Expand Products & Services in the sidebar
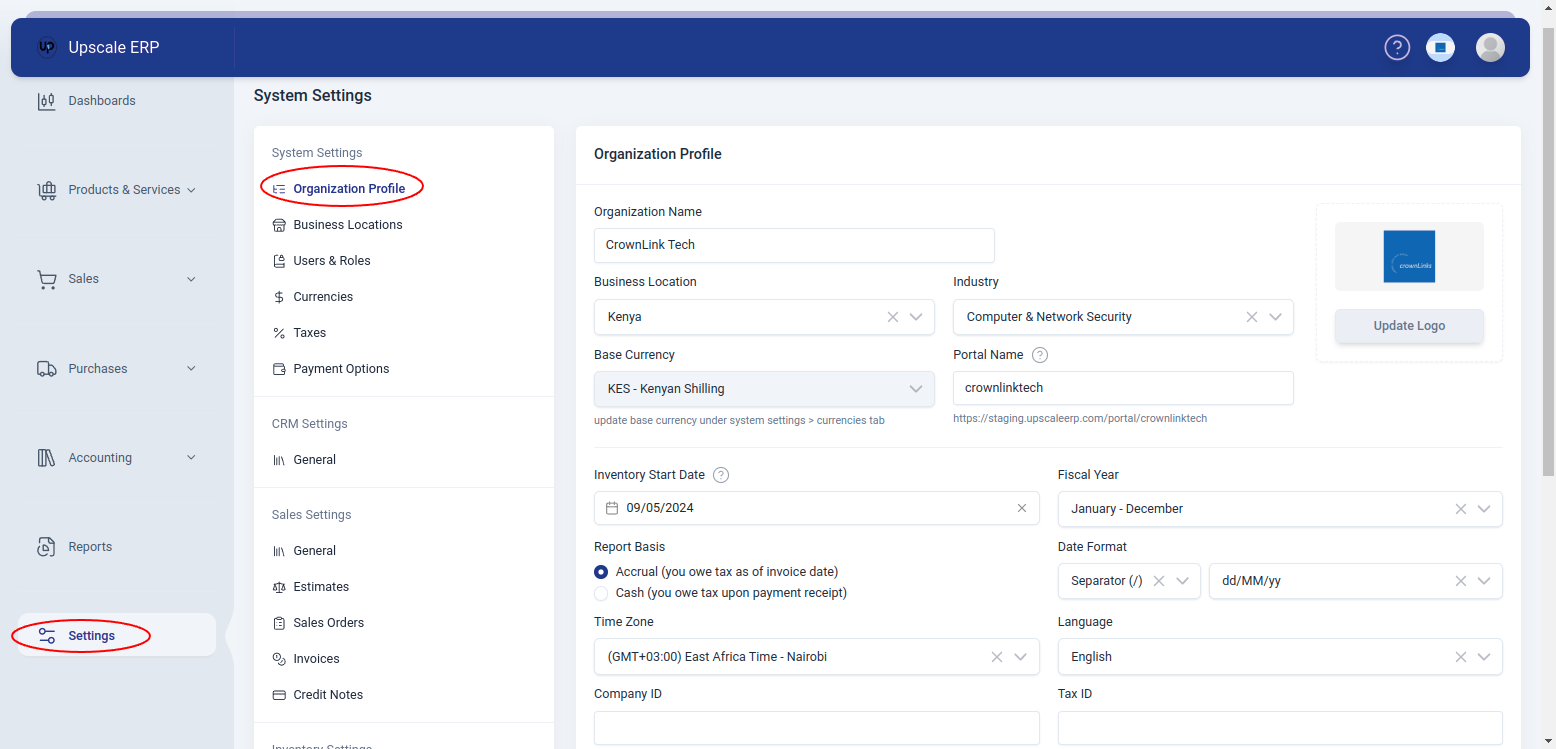This screenshot has height=749, width=1556. click(124, 189)
